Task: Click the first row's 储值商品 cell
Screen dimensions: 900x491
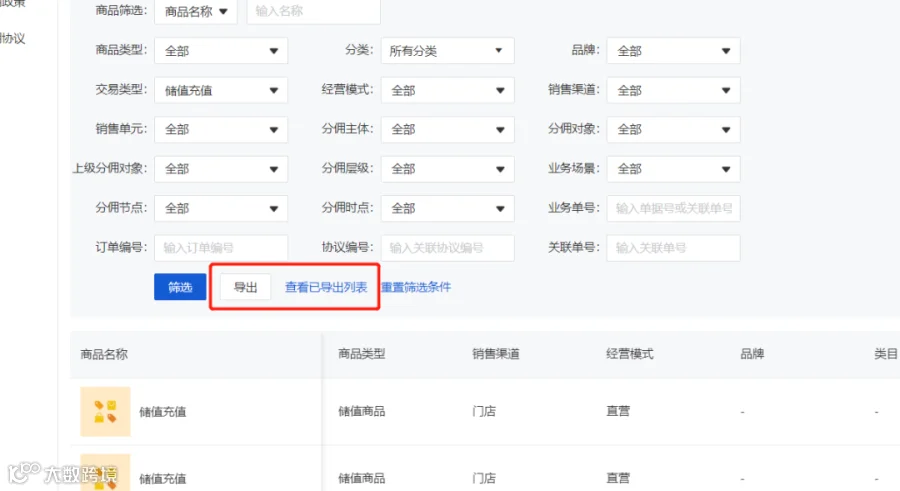Action: pyautogui.click(x=362, y=411)
